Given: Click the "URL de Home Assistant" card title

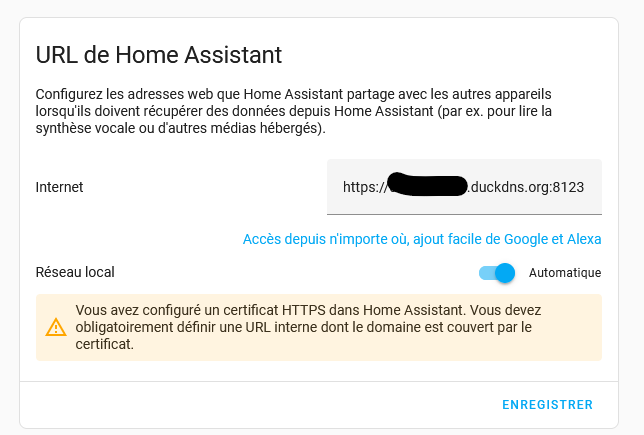Looking at the screenshot, I should coord(159,55).
